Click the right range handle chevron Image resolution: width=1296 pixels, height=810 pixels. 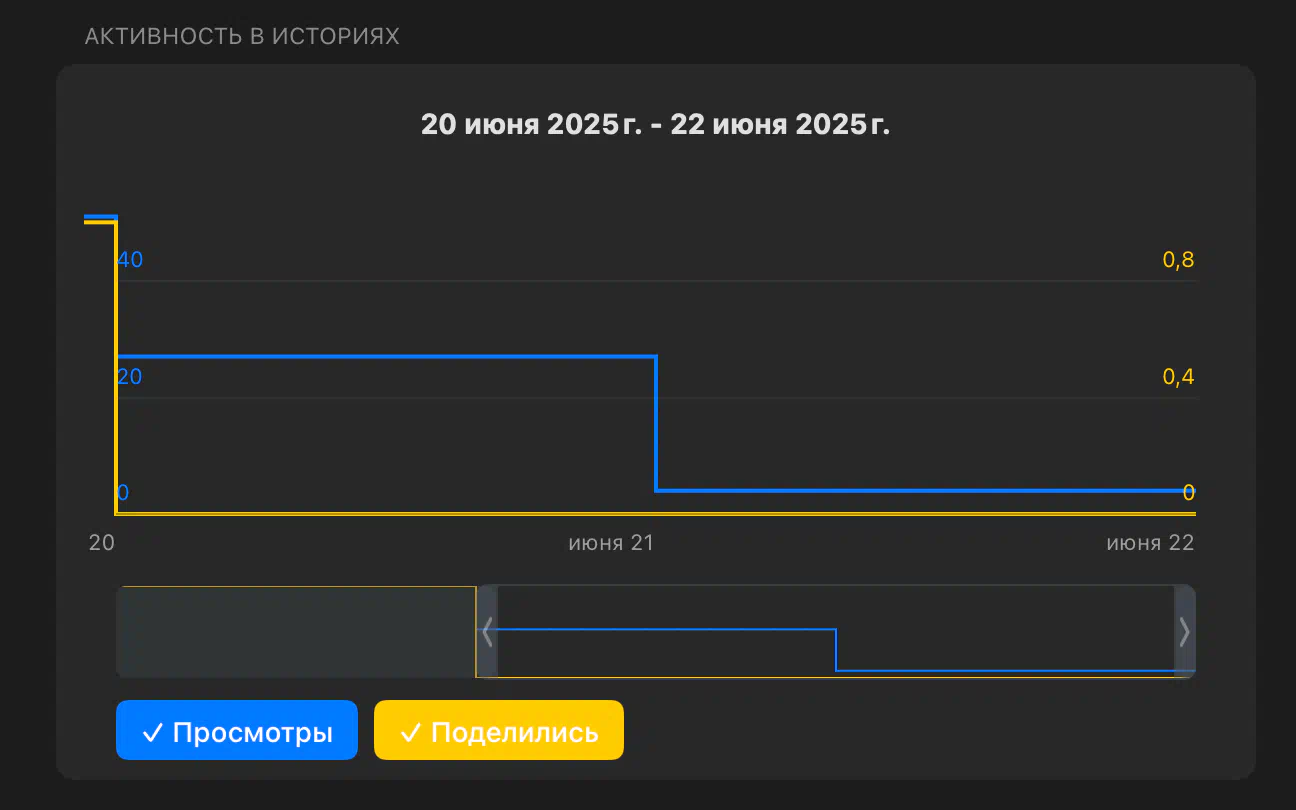pyautogui.click(x=1184, y=632)
